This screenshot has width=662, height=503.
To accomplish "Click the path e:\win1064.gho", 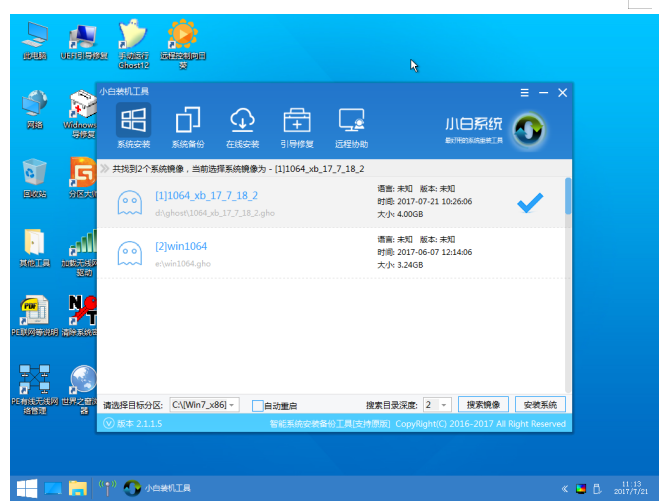I will (x=183, y=264).
